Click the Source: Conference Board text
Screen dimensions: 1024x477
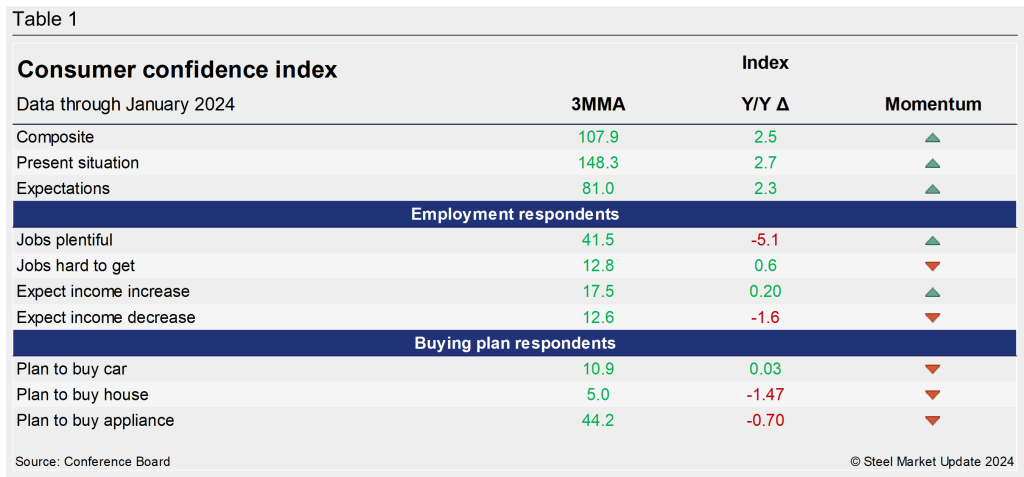click(93, 461)
